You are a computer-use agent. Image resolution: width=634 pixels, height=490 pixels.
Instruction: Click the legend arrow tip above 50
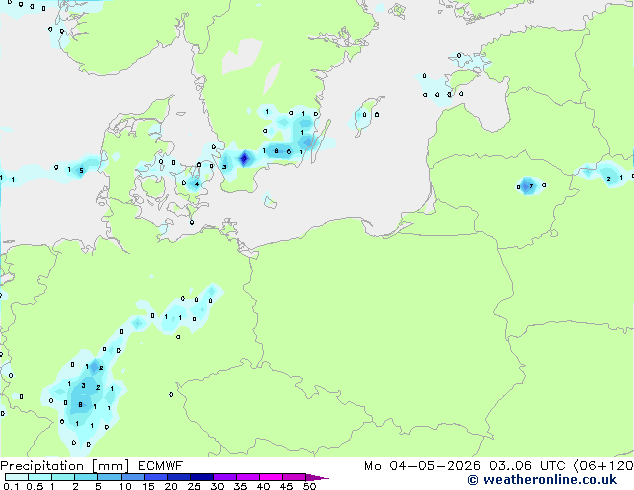(317, 477)
